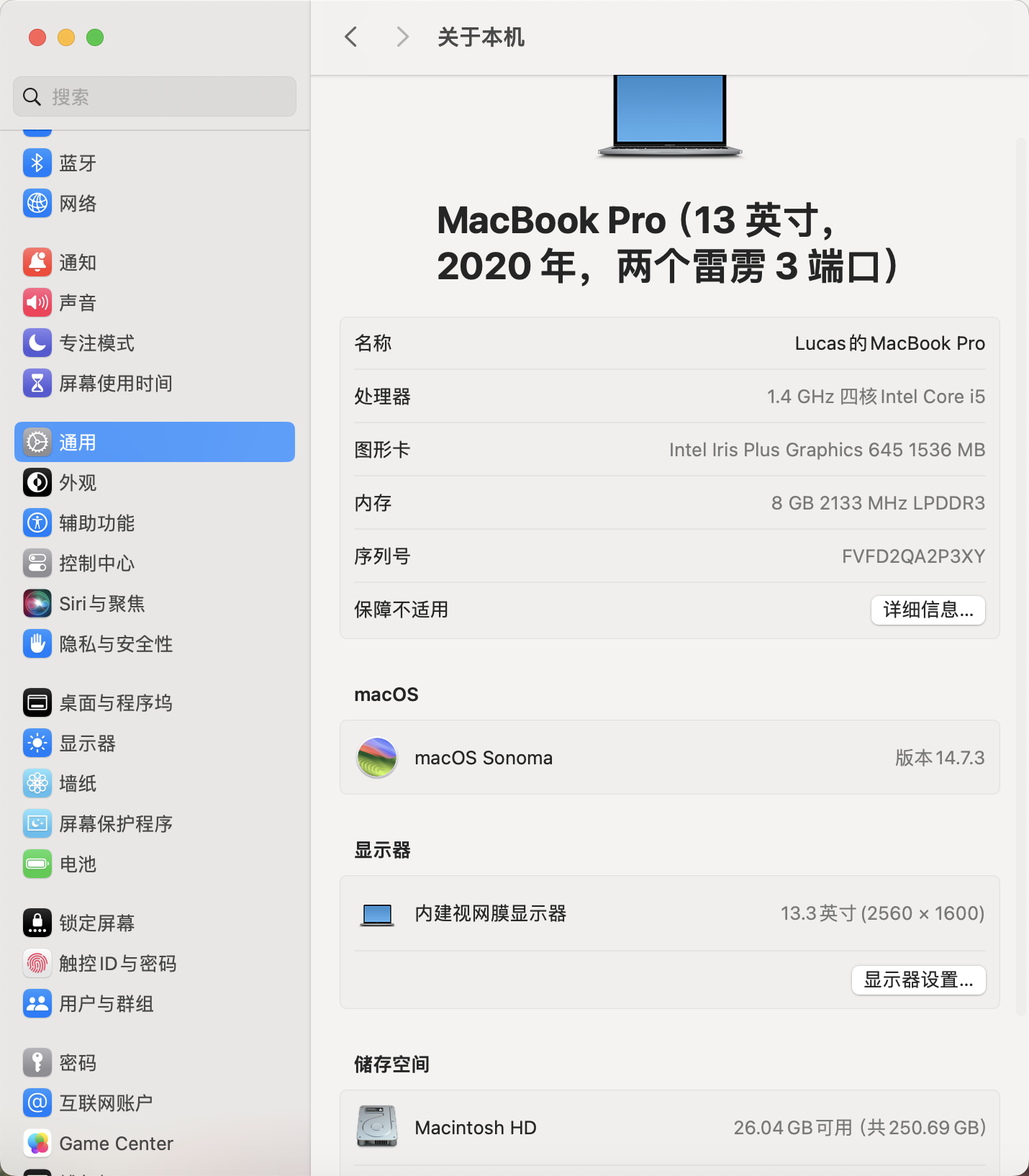This screenshot has height=1176, width=1029.
Task: Open the Appearance icon
Action: pos(37,482)
